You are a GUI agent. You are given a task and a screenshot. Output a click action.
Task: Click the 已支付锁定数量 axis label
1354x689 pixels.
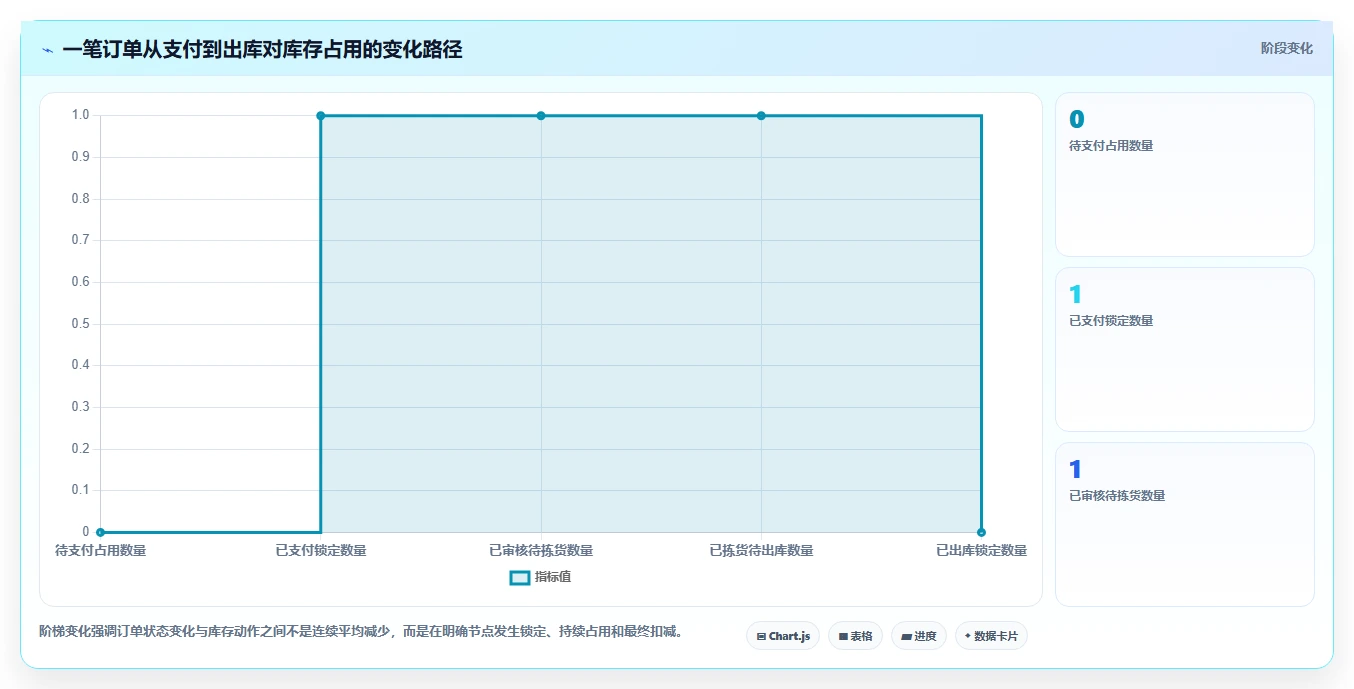(321, 550)
